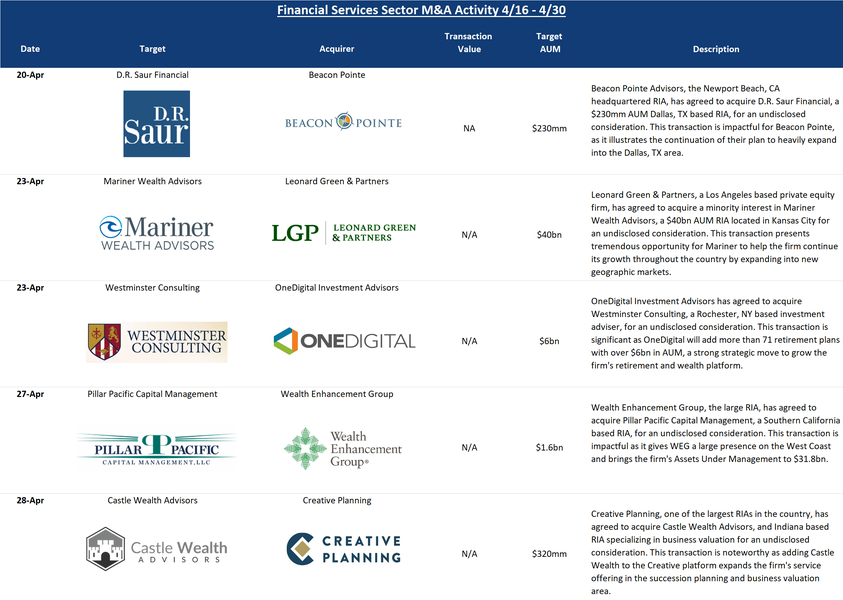Click the '28-Apr' date cell
The image size is (843, 600).
30,500
